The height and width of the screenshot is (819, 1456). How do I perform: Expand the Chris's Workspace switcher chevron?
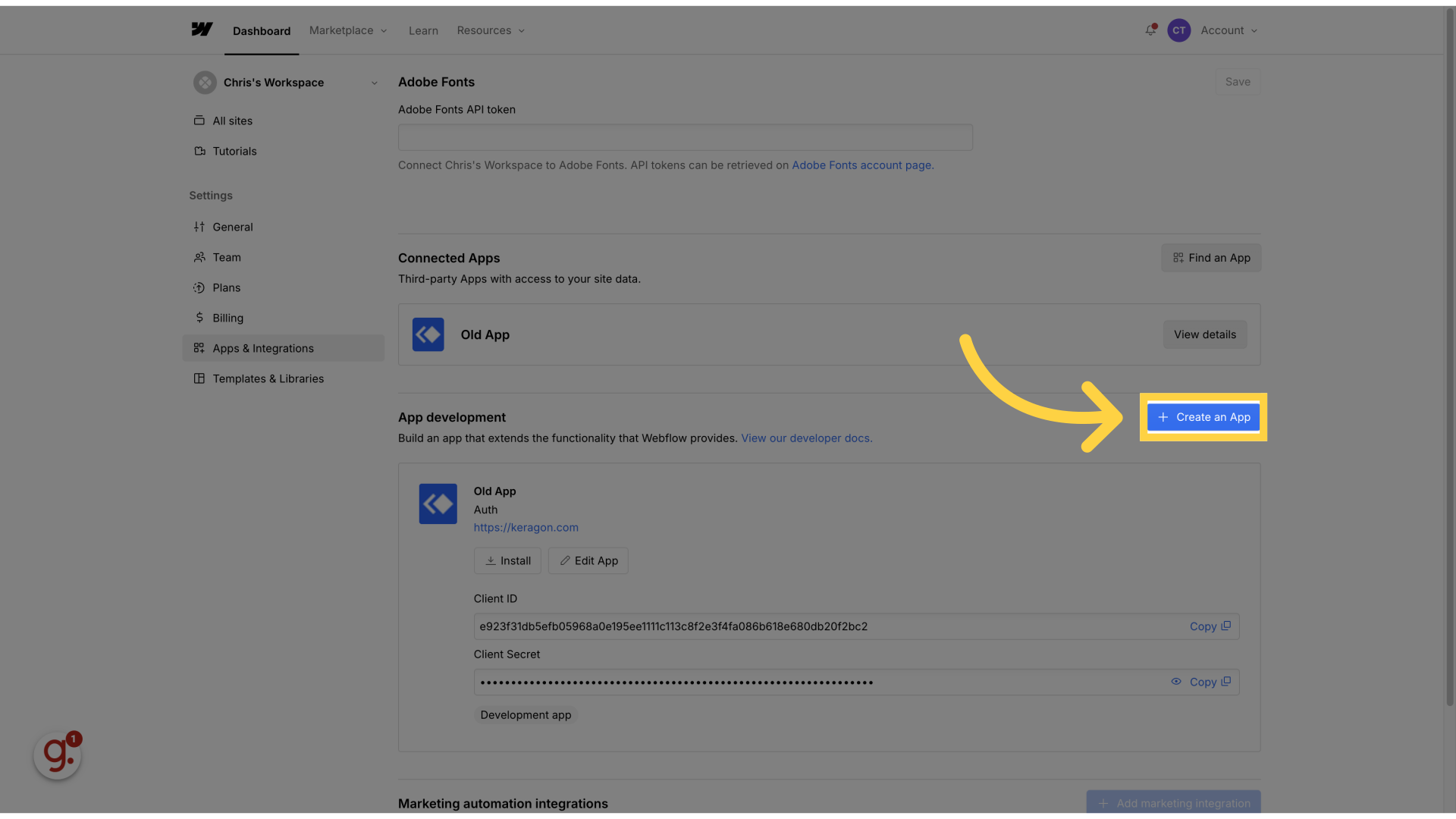pyautogui.click(x=374, y=83)
